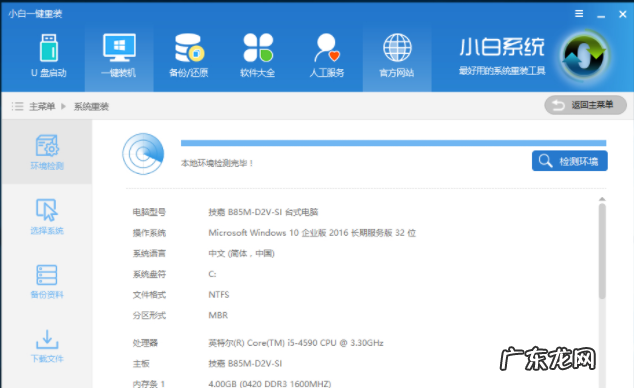Open the hamburger menu in title bar
Viewport: 634px width, 388px height.
pyautogui.click(x=579, y=14)
